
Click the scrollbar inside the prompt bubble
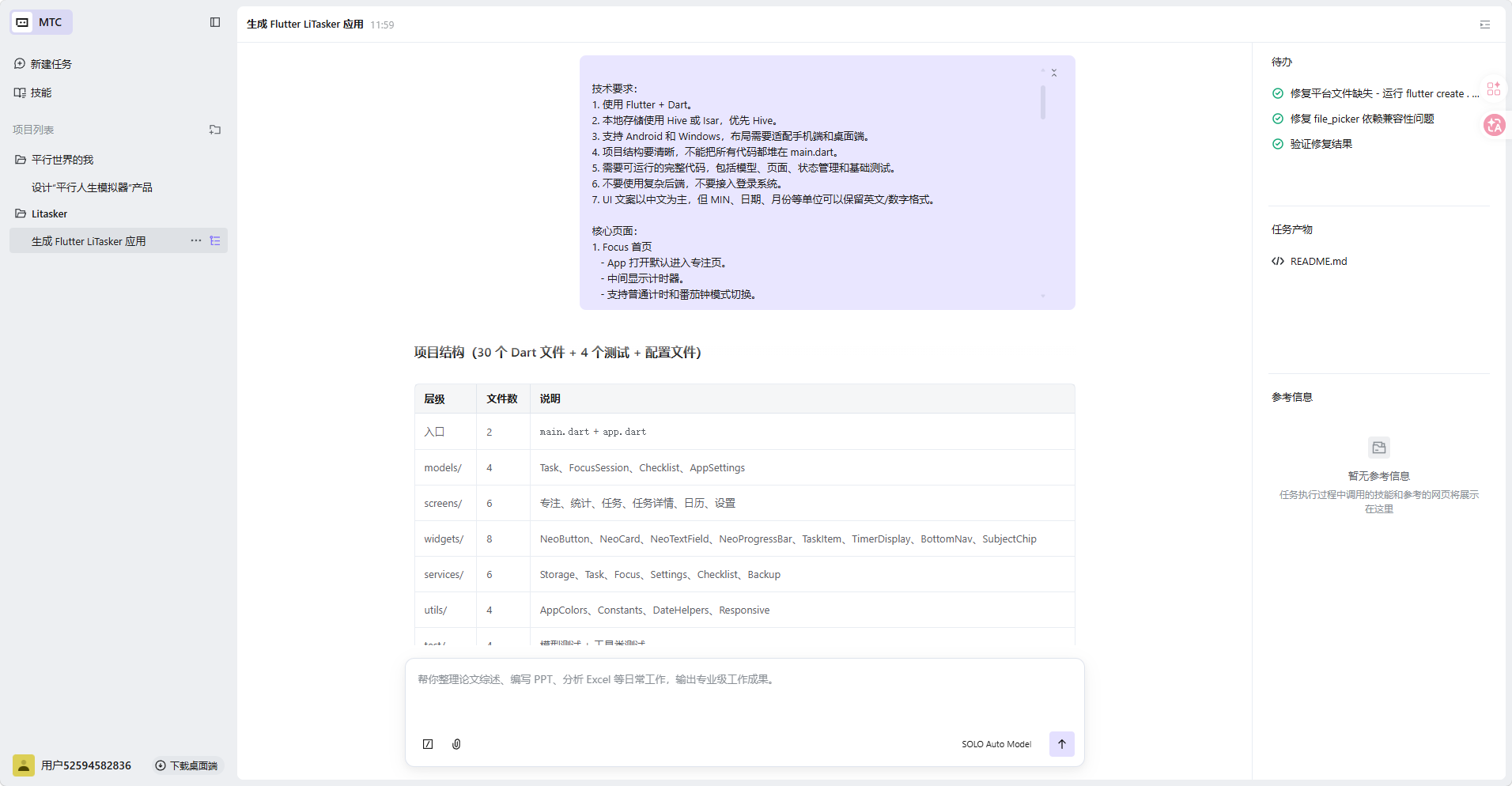1042,103
